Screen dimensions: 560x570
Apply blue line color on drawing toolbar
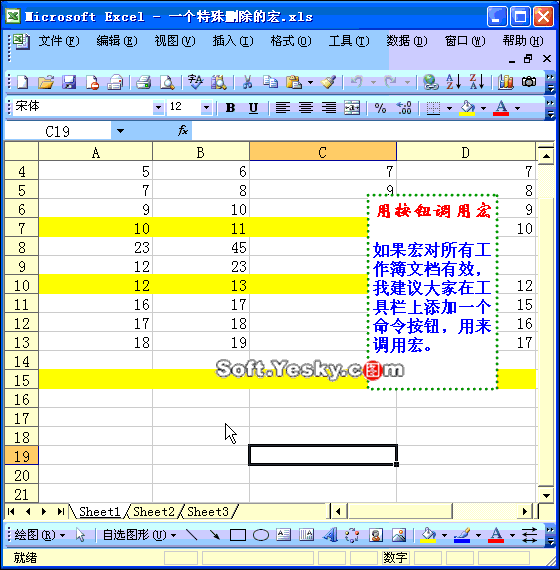click(x=462, y=535)
